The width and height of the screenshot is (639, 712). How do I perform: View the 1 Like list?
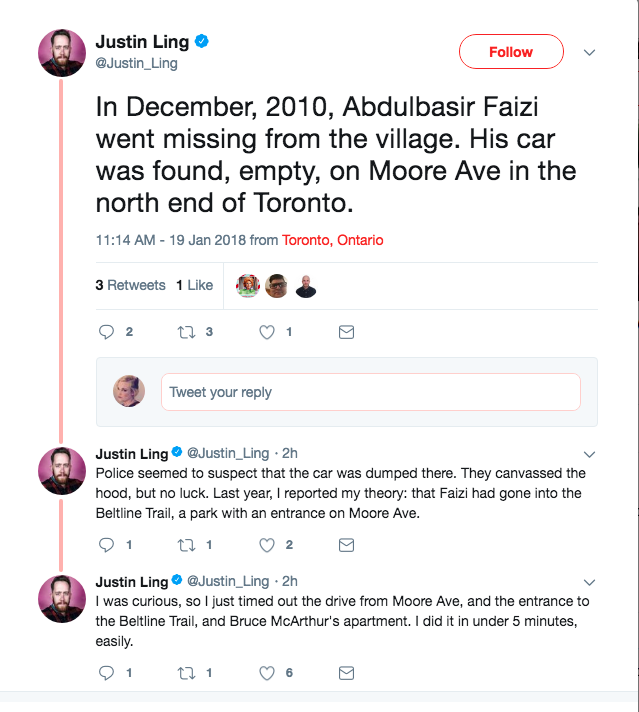click(194, 285)
